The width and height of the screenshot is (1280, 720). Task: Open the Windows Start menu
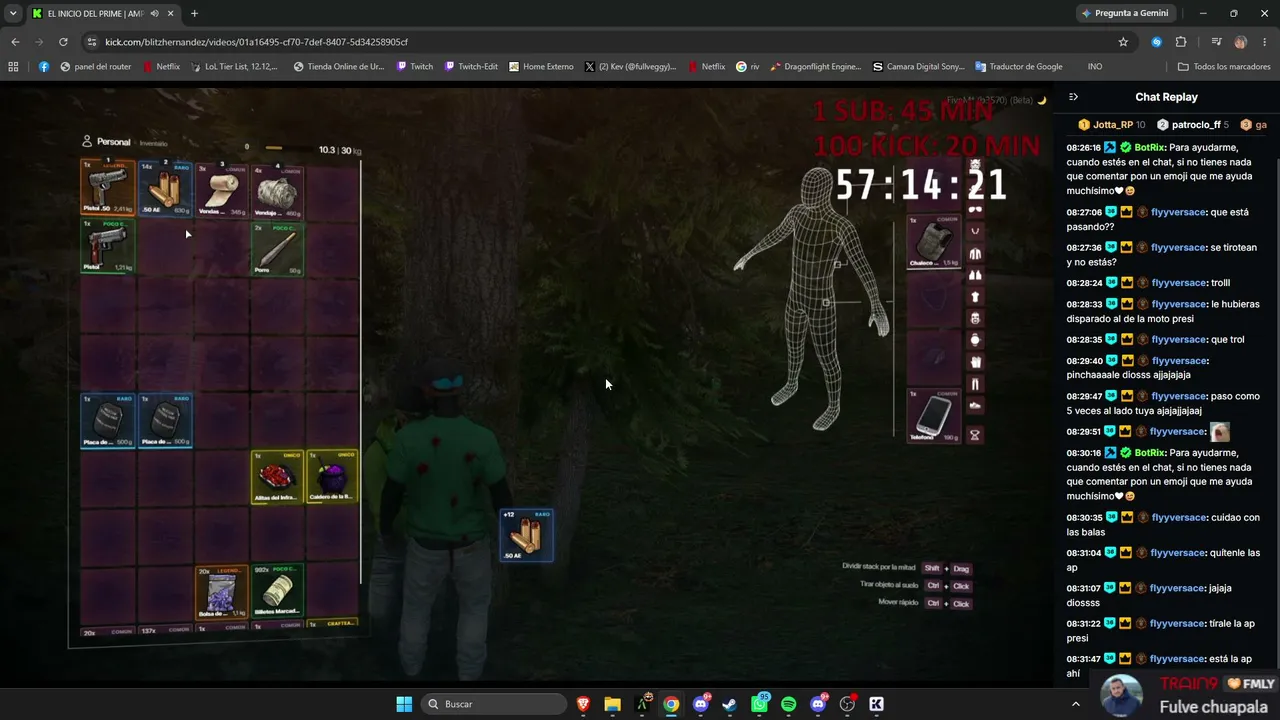point(404,704)
